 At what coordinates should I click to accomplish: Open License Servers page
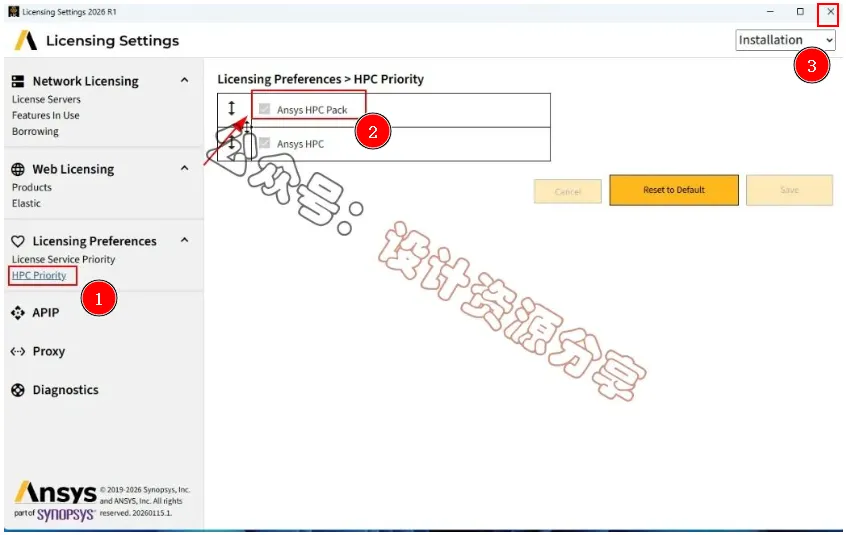[46, 99]
